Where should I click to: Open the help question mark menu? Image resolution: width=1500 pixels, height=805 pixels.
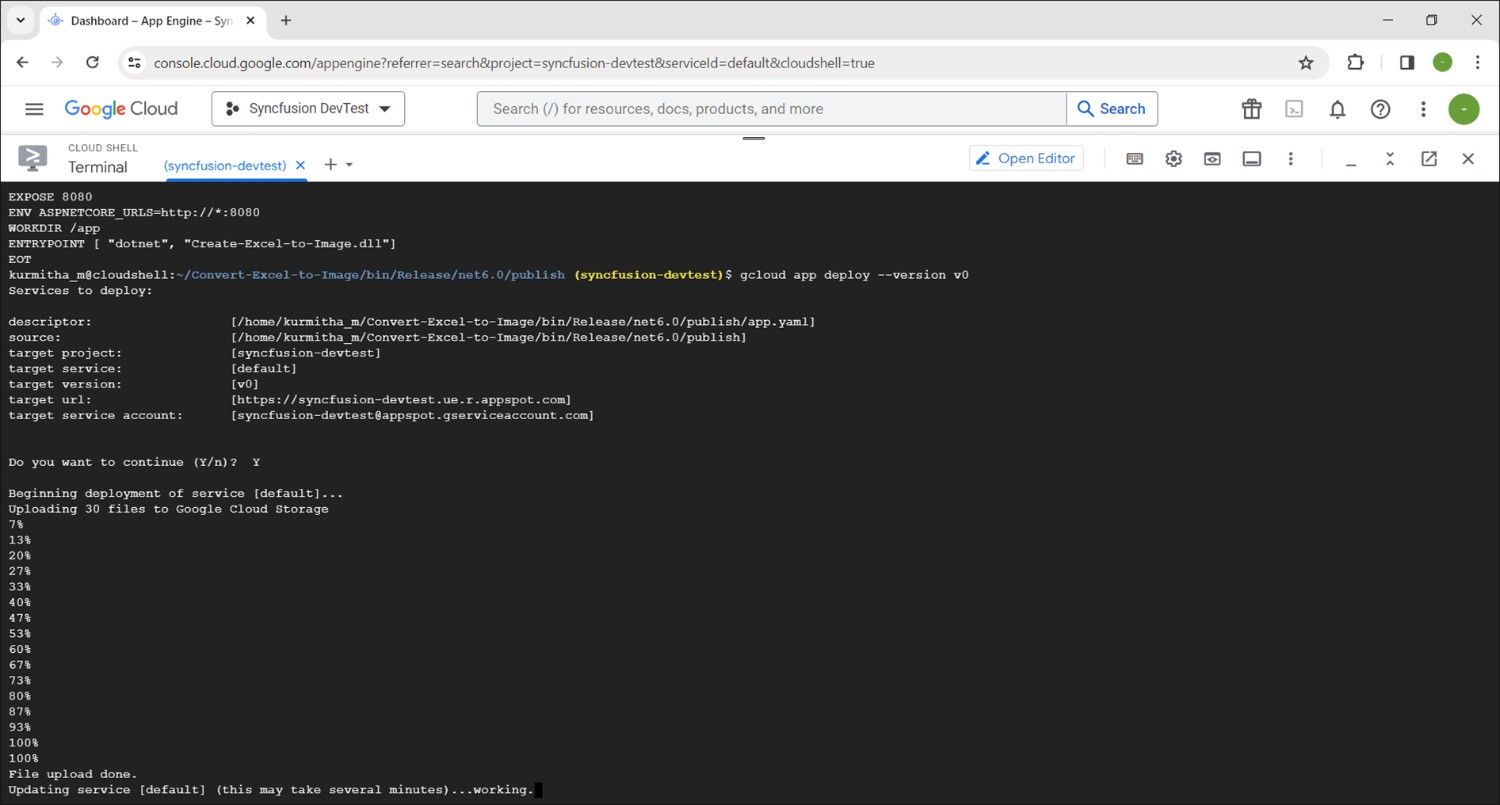(x=1380, y=109)
